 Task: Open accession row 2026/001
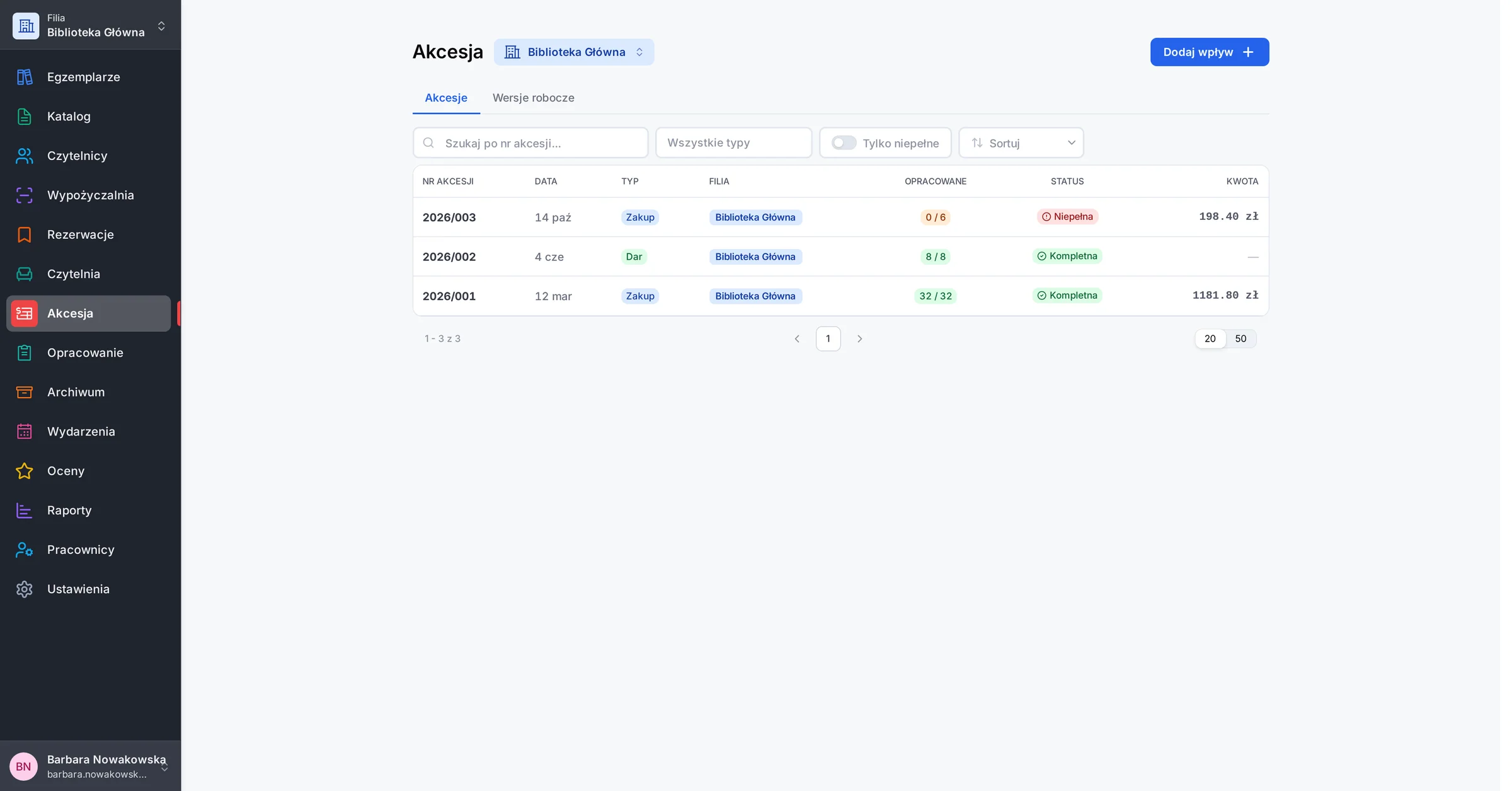pyautogui.click(x=840, y=296)
